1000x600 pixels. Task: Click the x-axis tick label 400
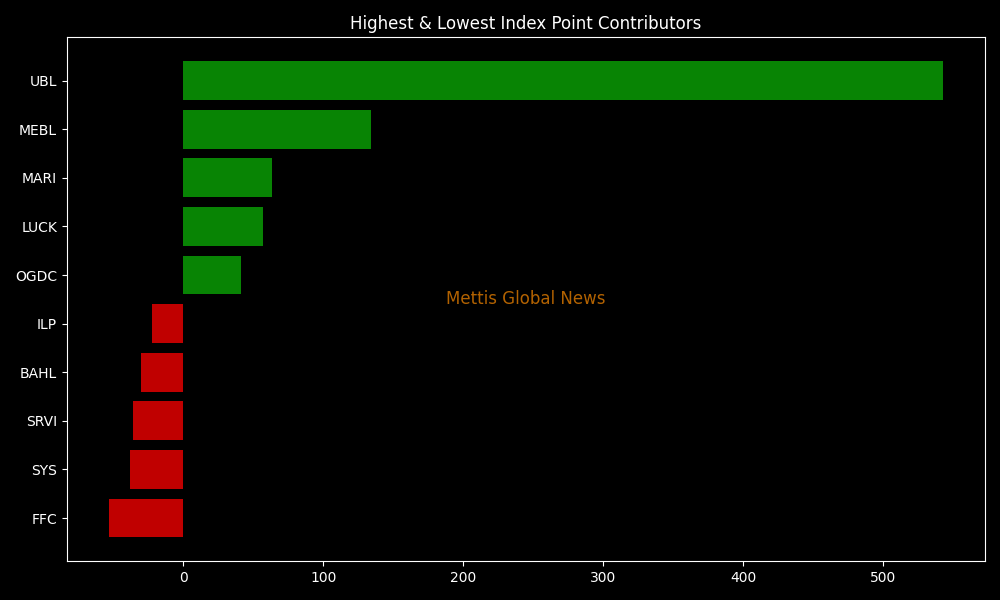[x=743, y=578]
